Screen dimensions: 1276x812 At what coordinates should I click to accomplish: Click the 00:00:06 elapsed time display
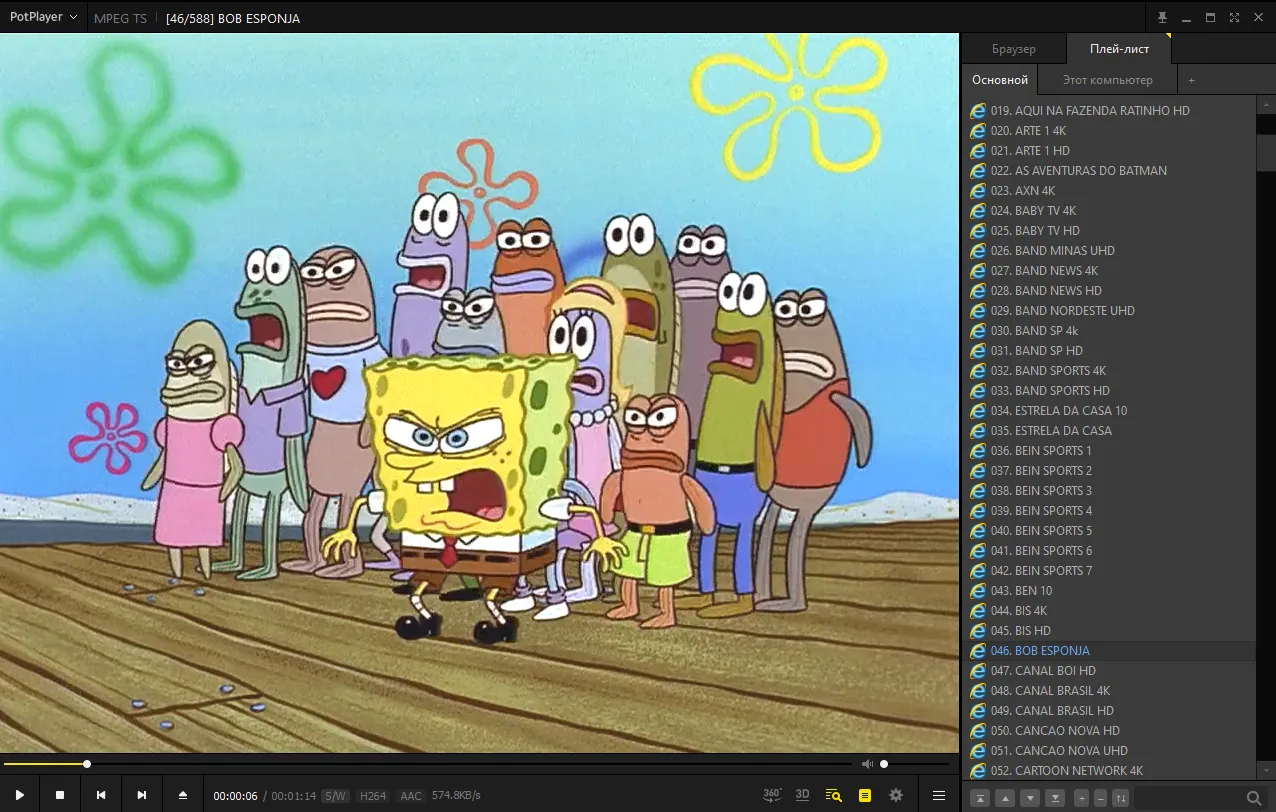click(x=235, y=796)
